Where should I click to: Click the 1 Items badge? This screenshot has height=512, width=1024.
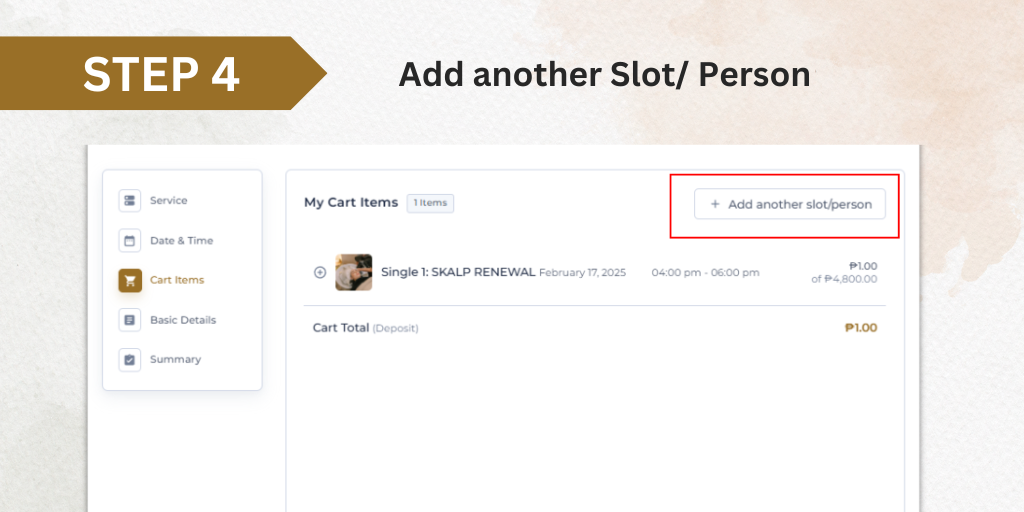point(430,203)
